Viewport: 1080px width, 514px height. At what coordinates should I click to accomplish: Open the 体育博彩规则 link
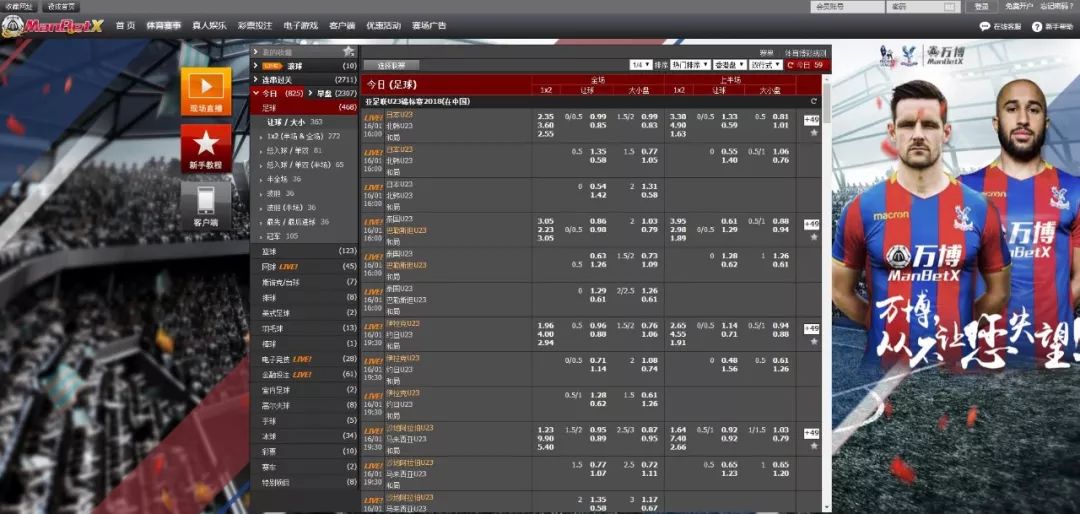pyautogui.click(x=805, y=52)
